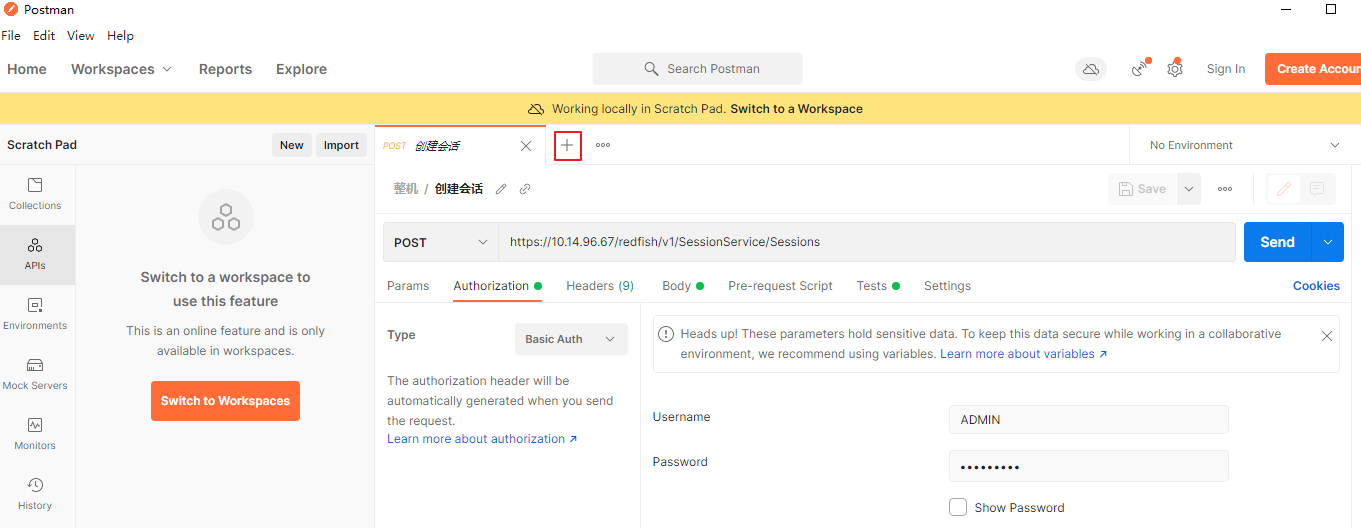Open the Collections sidebar panel
Image resolution: width=1361 pixels, height=528 pixels.
click(35, 194)
